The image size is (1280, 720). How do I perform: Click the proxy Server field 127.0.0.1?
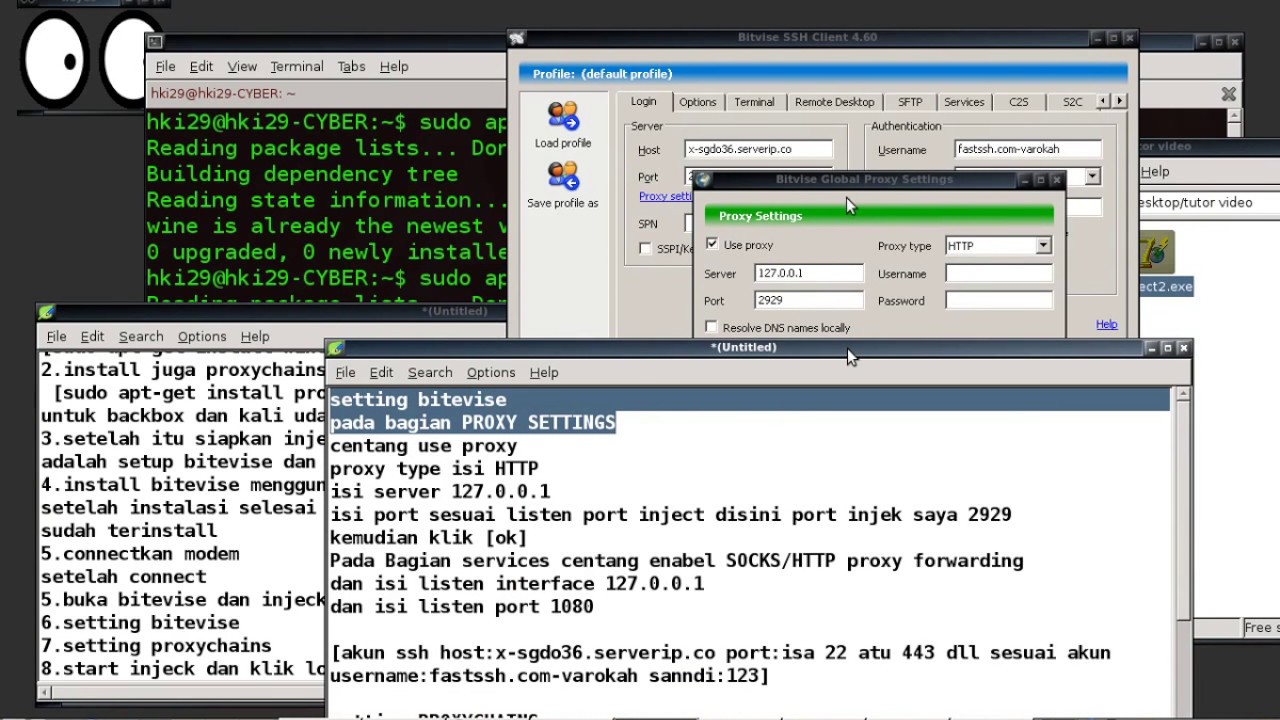[x=810, y=273]
